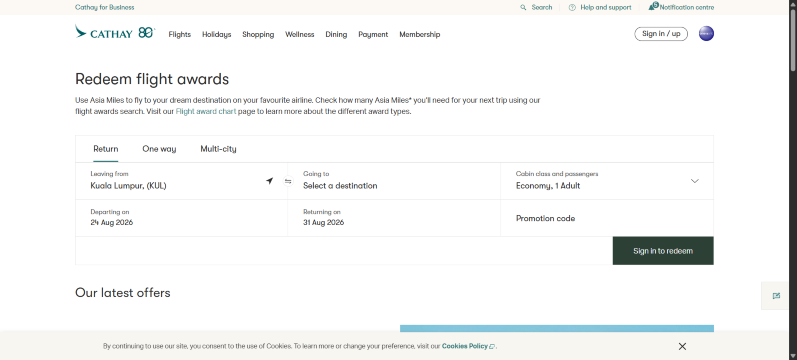Screen dimensions: 797x360
Task: Open the notification bell icon
Action: pos(653,6)
